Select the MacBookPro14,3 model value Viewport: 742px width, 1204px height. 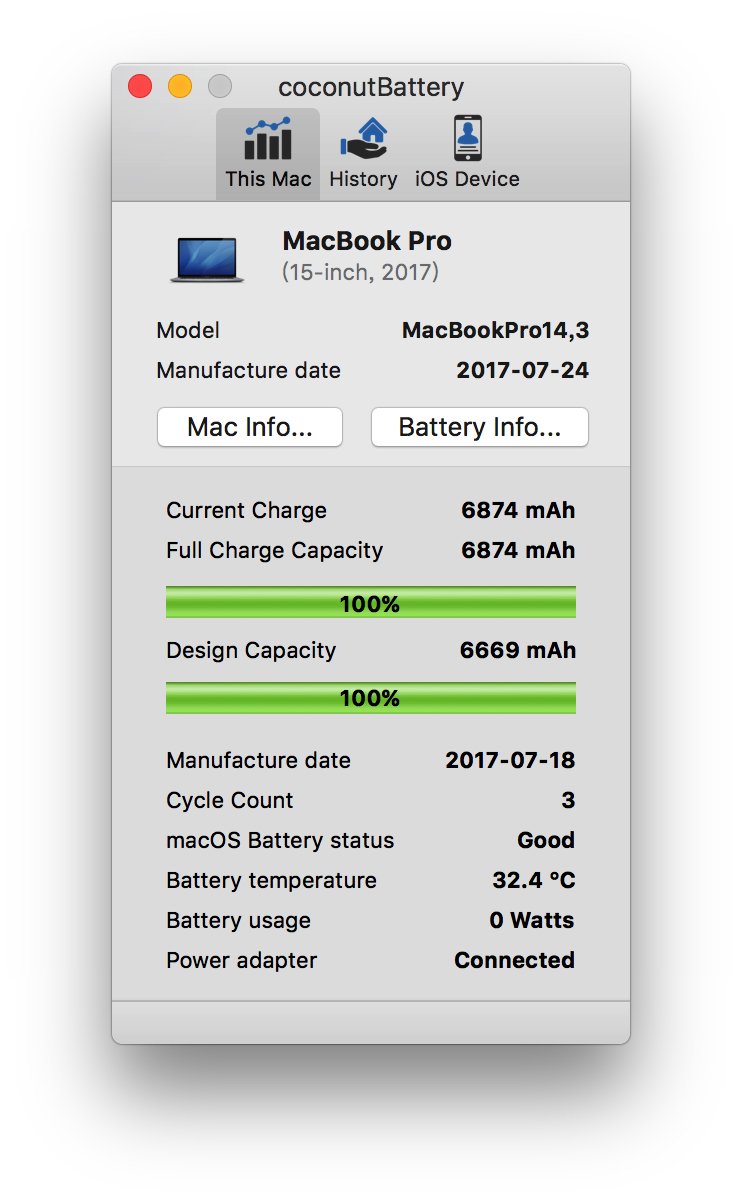coord(495,330)
